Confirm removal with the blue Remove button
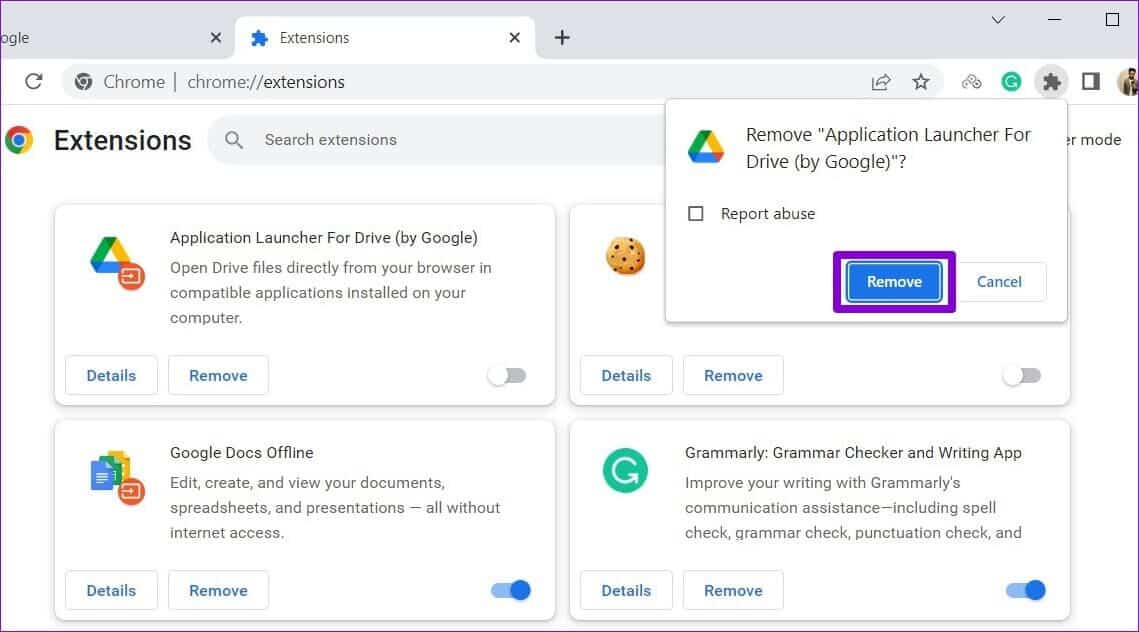1139x632 pixels. click(x=894, y=282)
